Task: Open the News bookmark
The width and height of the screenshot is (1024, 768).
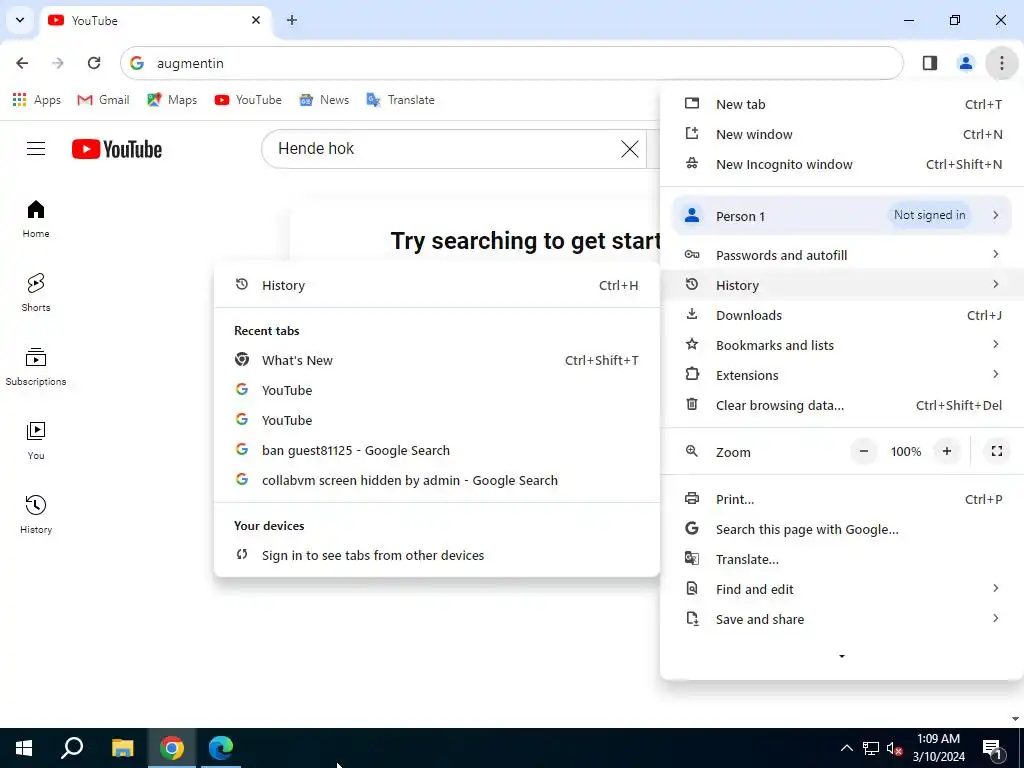Action: pos(324,100)
